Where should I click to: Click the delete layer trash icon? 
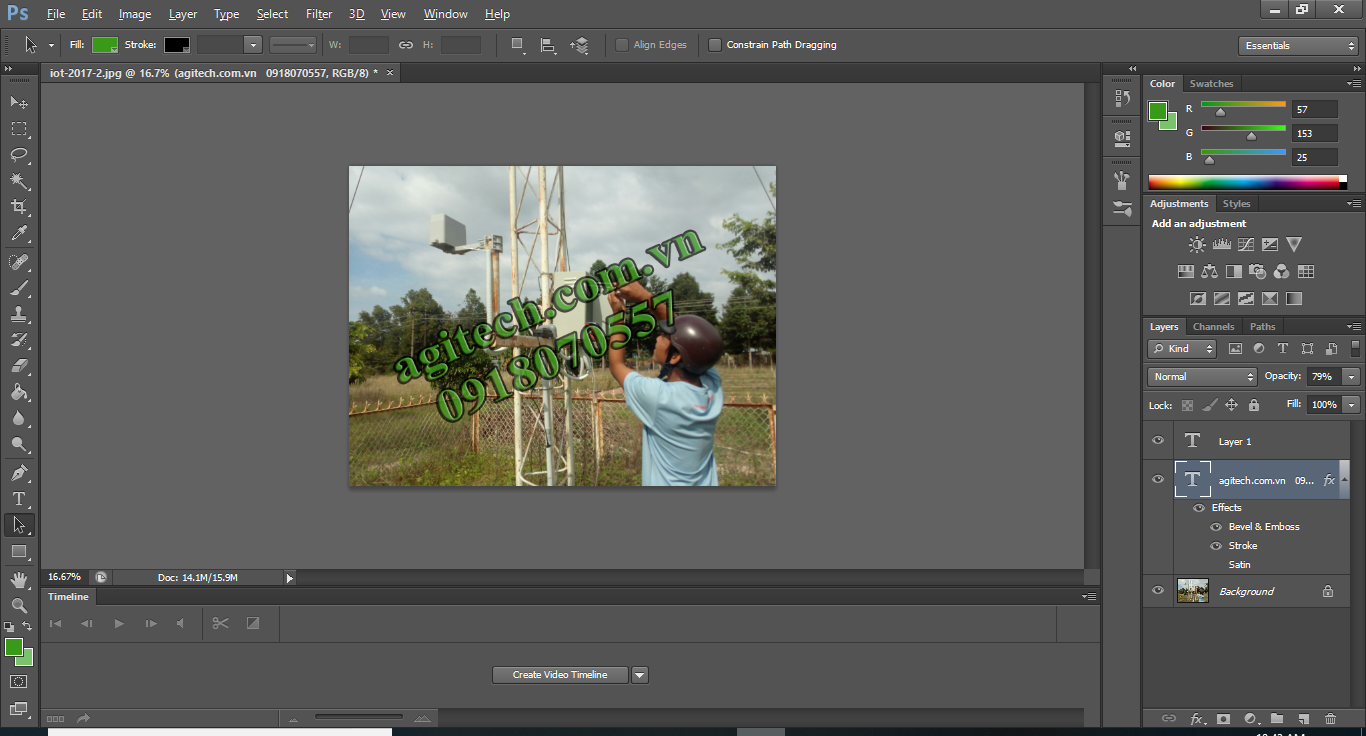point(1330,718)
